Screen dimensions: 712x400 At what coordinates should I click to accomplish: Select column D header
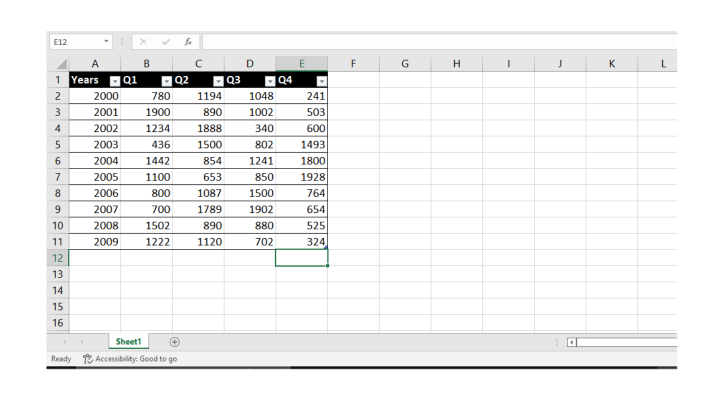250,64
